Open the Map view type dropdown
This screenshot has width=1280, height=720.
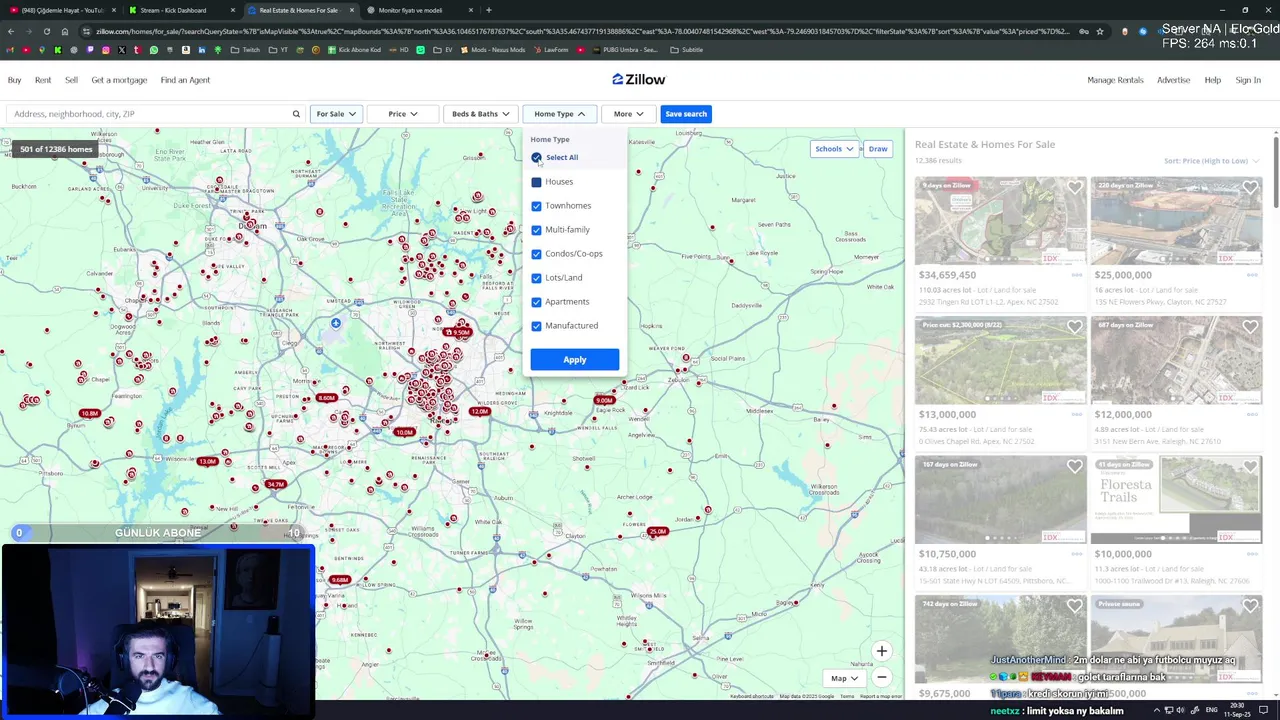click(x=844, y=678)
